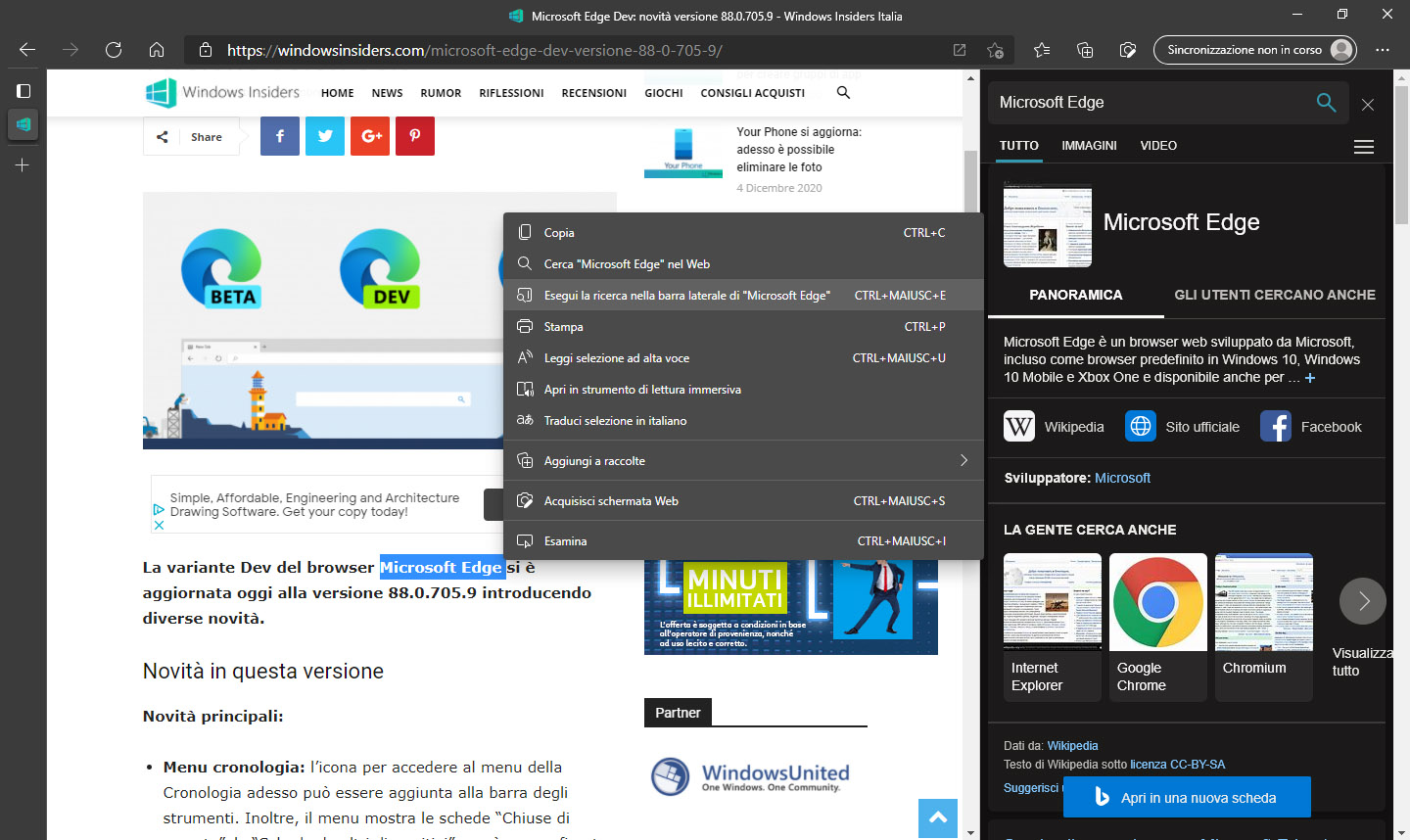Open GLI UTENTI CERCANO ANCHE tab
This screenshot has width=1410, height=840.
point(1275,295)
